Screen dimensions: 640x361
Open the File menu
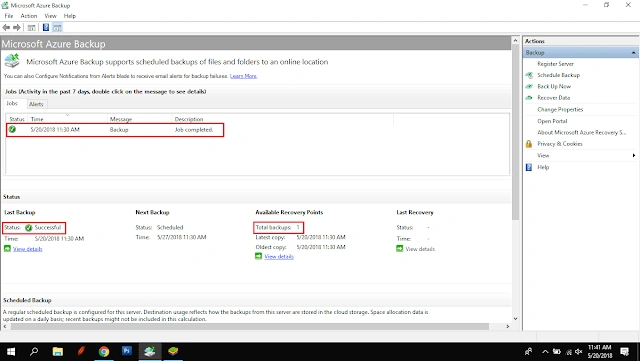tap(9, 16)
